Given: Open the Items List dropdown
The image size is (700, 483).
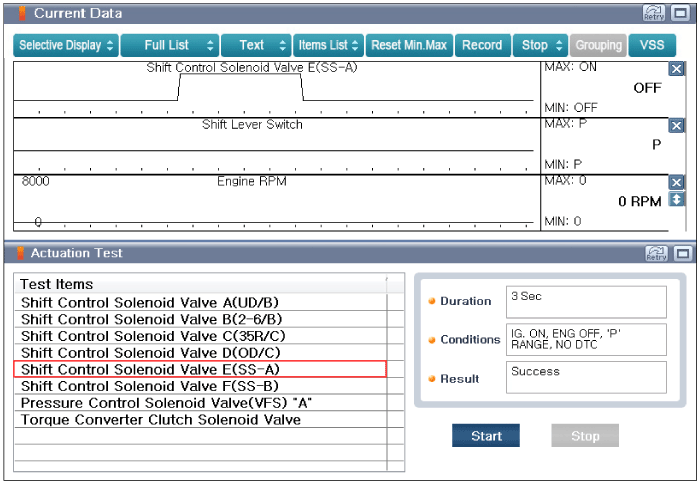Looking at the screenshot, I should point(328,45).
